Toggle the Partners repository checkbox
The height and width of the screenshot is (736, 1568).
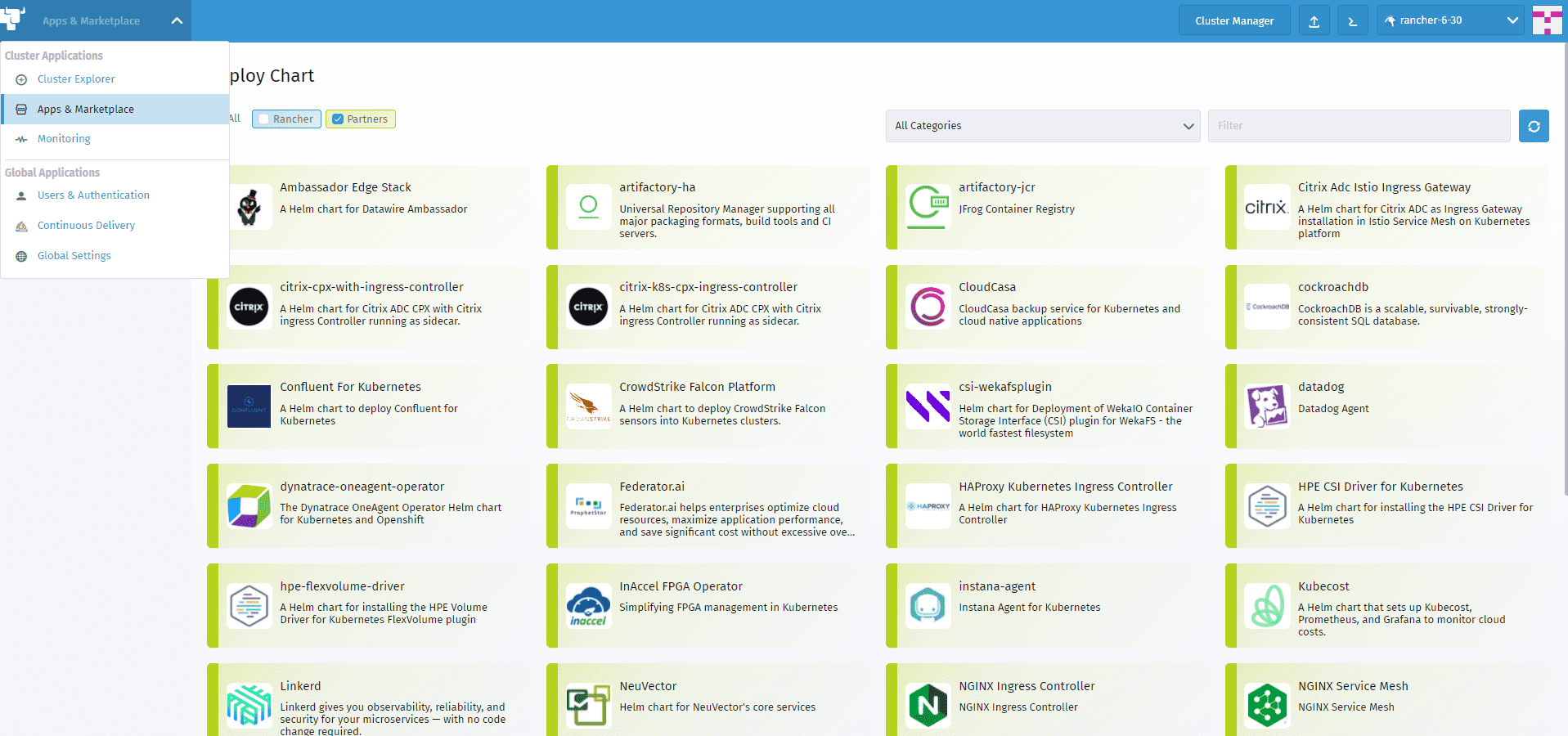tap(337, 119)
